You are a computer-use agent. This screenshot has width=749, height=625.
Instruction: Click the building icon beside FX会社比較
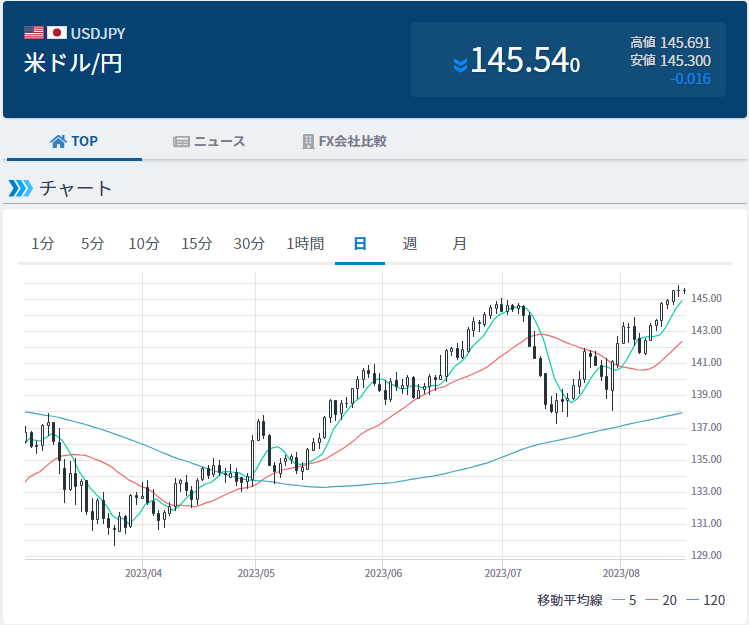click(x=308, y=141)
